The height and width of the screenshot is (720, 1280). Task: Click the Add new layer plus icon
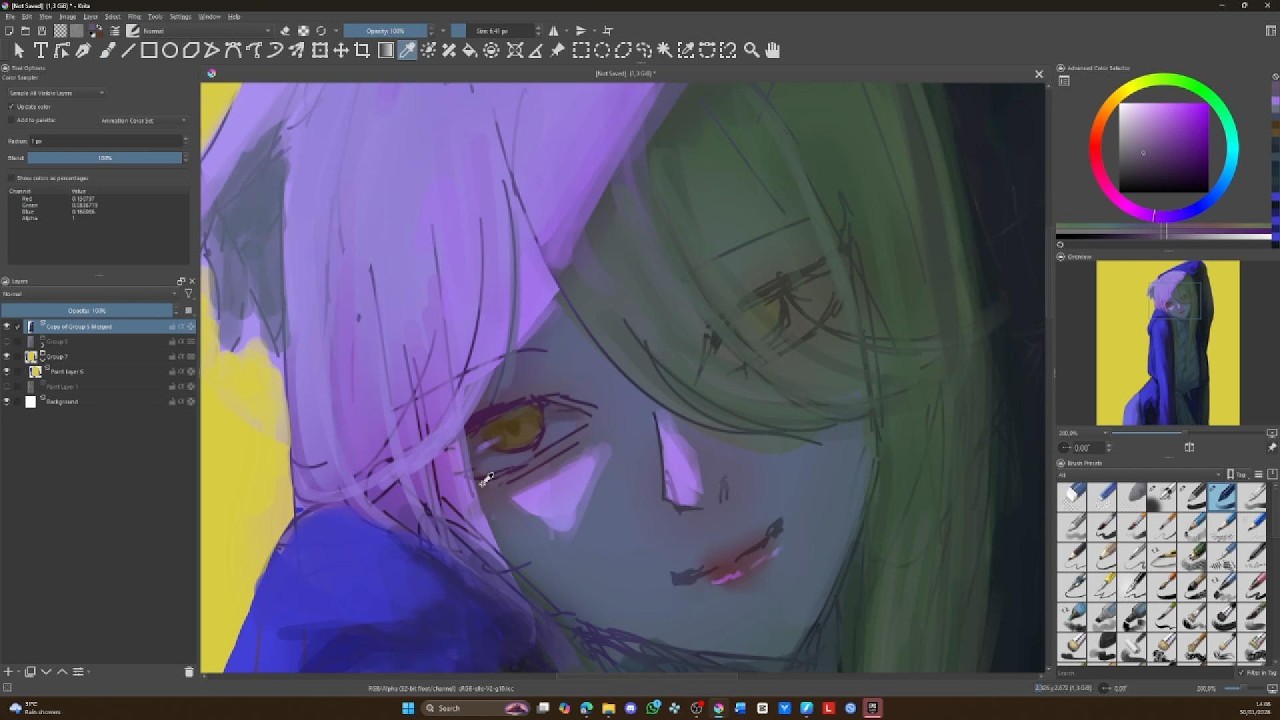[x=8, y=672]
